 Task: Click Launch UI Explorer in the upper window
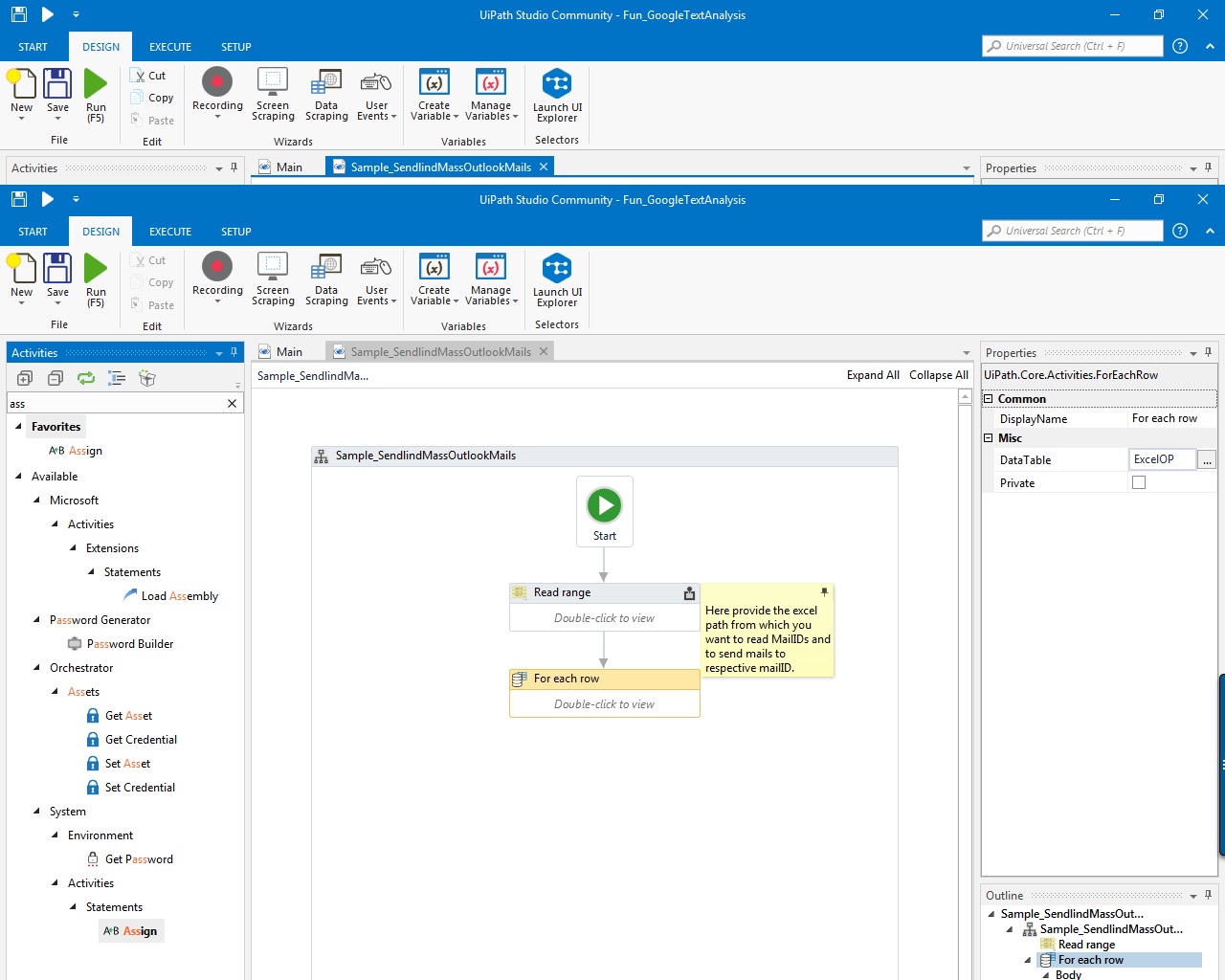click(x=557, y=95)
